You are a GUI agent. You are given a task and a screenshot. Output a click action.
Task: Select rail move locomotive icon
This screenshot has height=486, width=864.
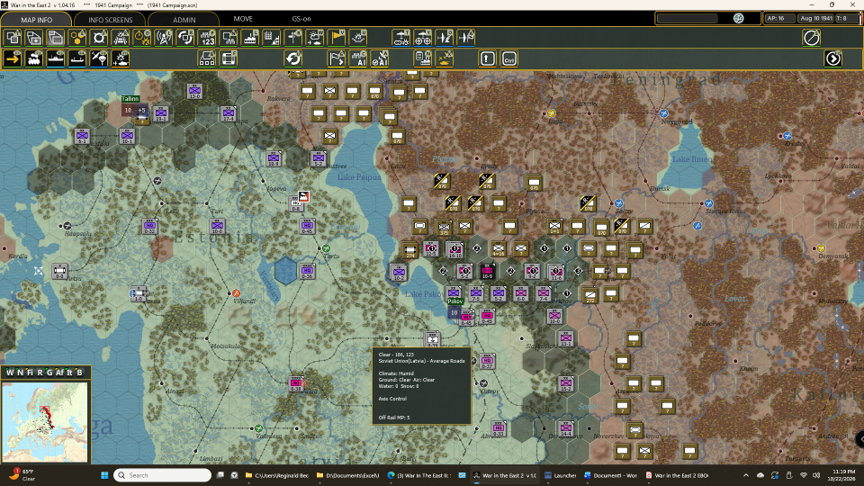tap(34, 58)
